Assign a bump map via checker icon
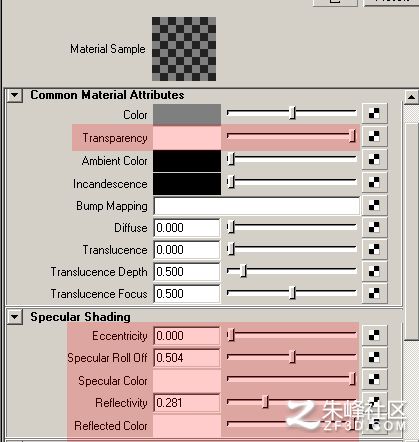Viewport: 419px width, 442px height. click(374, 205)
